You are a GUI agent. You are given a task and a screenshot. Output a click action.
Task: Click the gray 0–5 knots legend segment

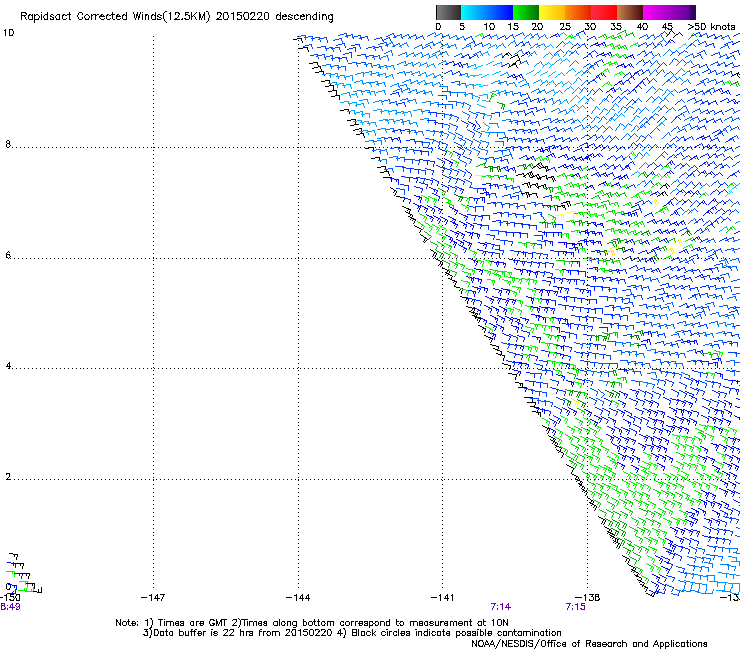448,12
